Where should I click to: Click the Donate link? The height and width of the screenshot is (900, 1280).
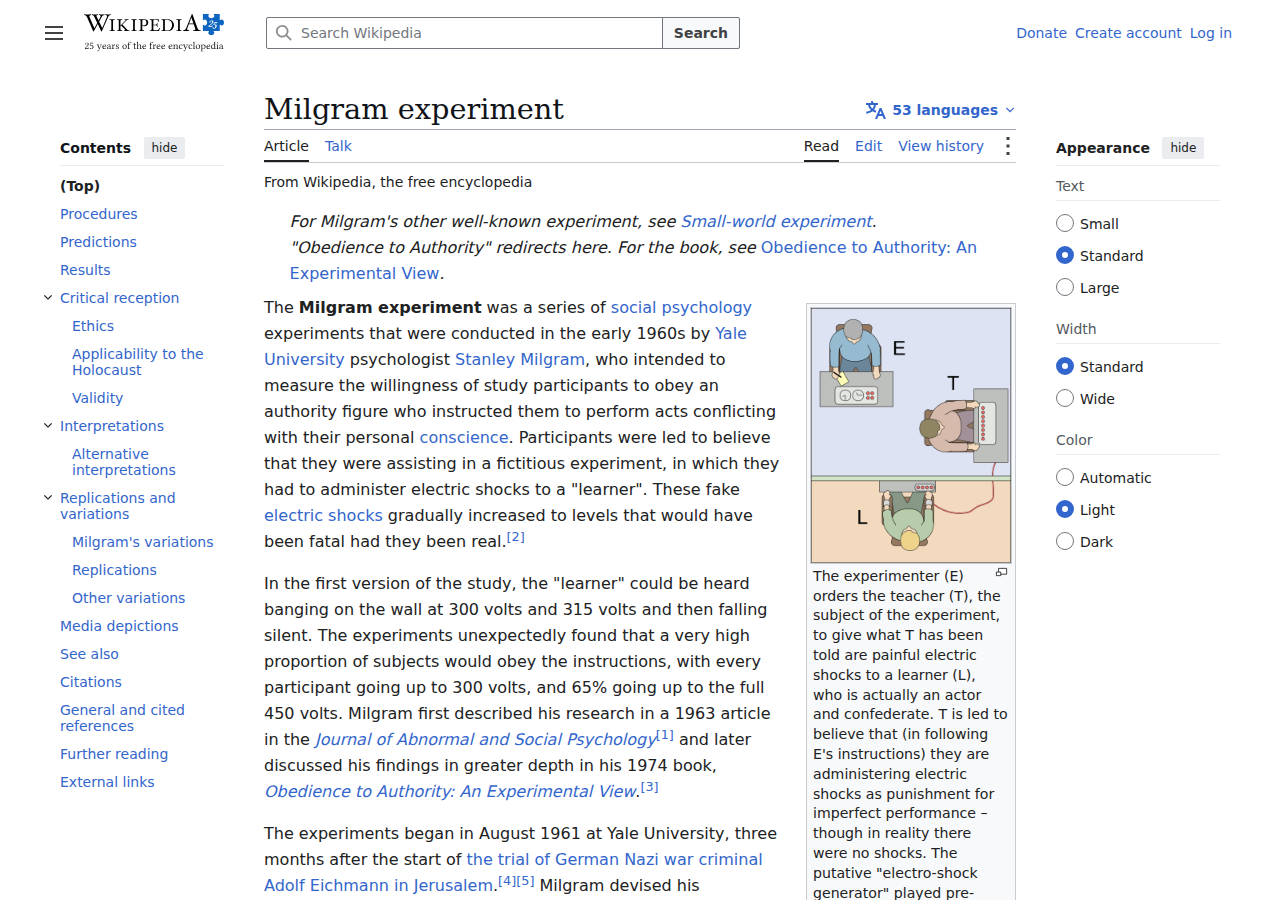pyautogui.click(x=1041, y=33)
